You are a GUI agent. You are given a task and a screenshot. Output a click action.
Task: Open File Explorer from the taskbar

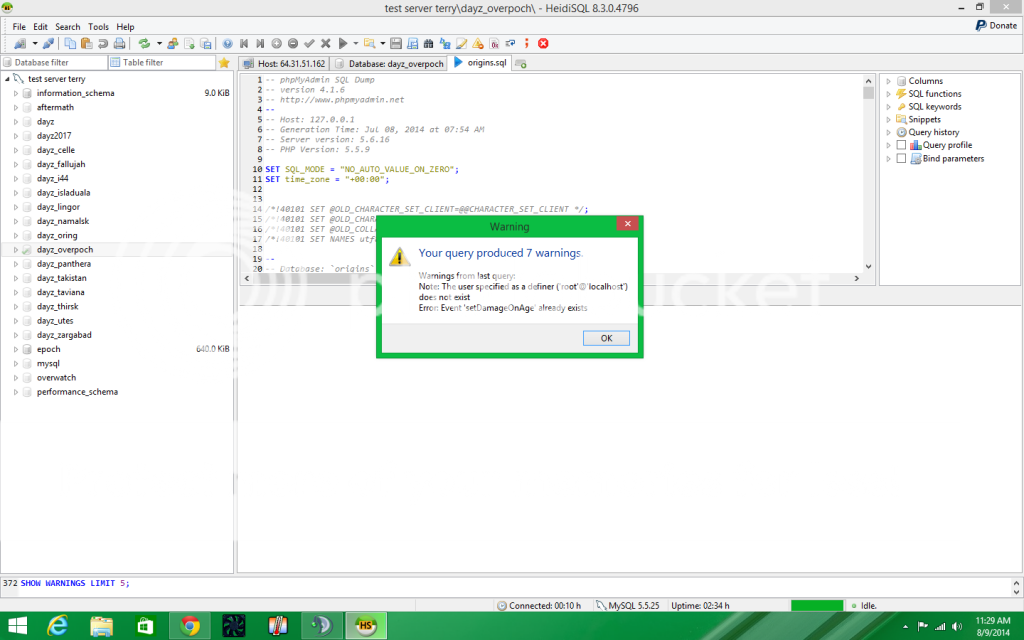point(102,626)
